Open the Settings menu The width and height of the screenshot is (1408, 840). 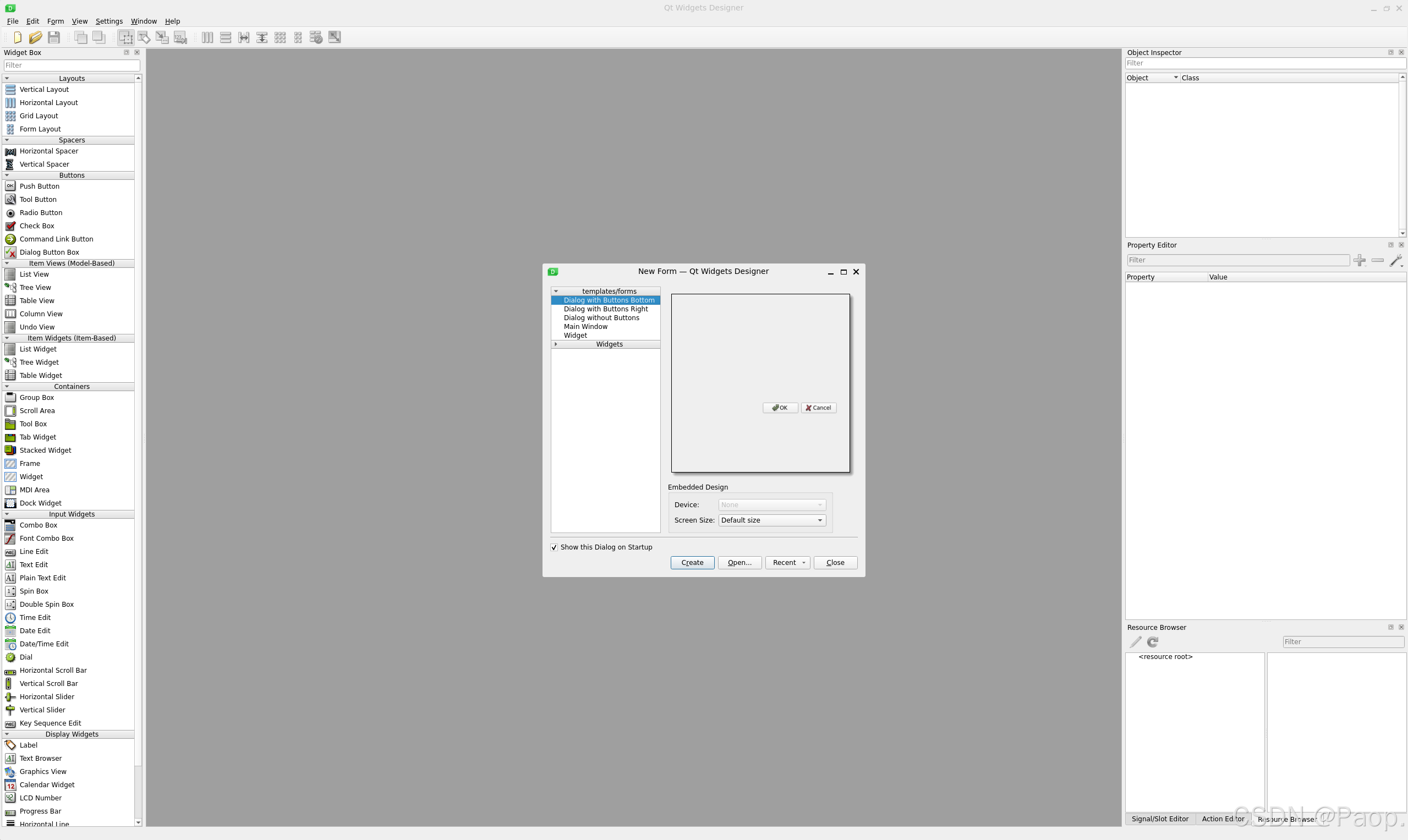click(x=109, y=21)
